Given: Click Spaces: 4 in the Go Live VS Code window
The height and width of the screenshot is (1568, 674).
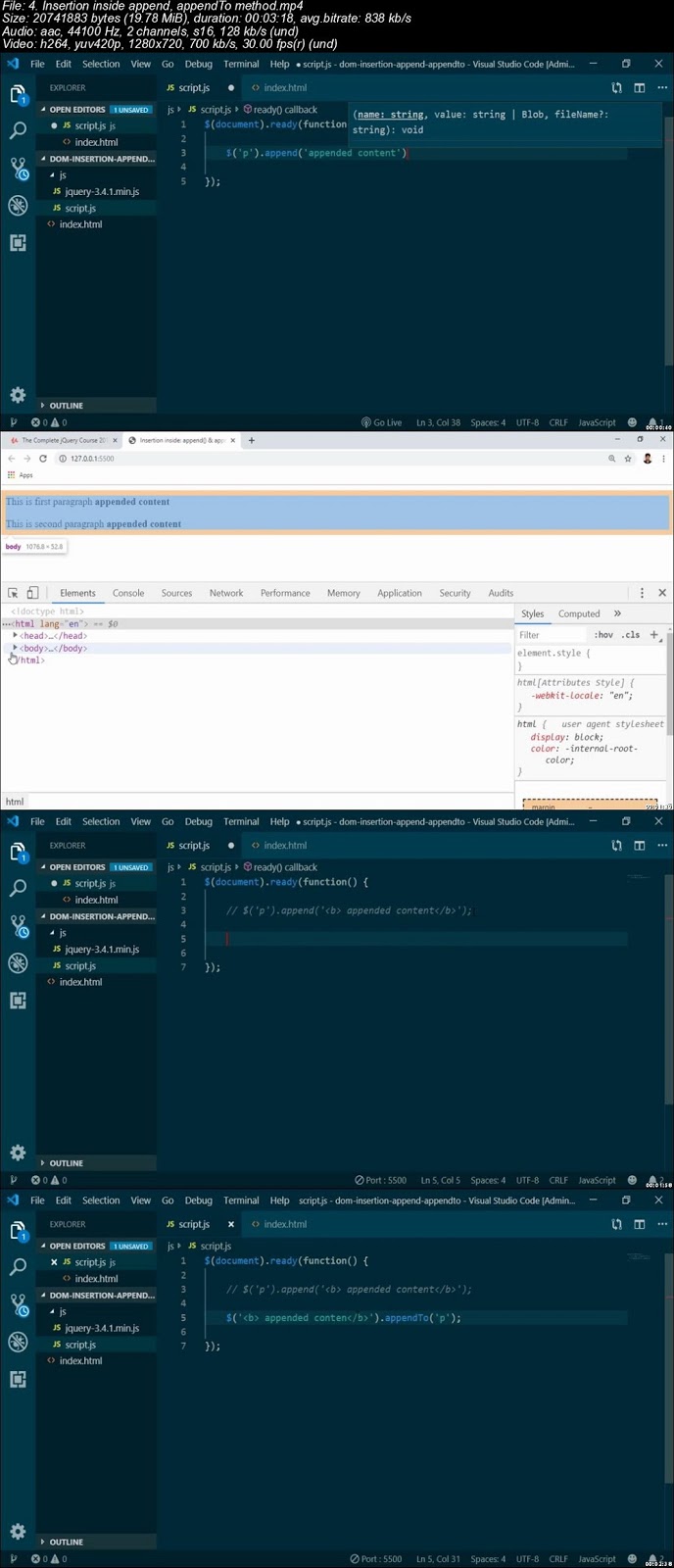Looking at the screenshot, I should point(488,422).
